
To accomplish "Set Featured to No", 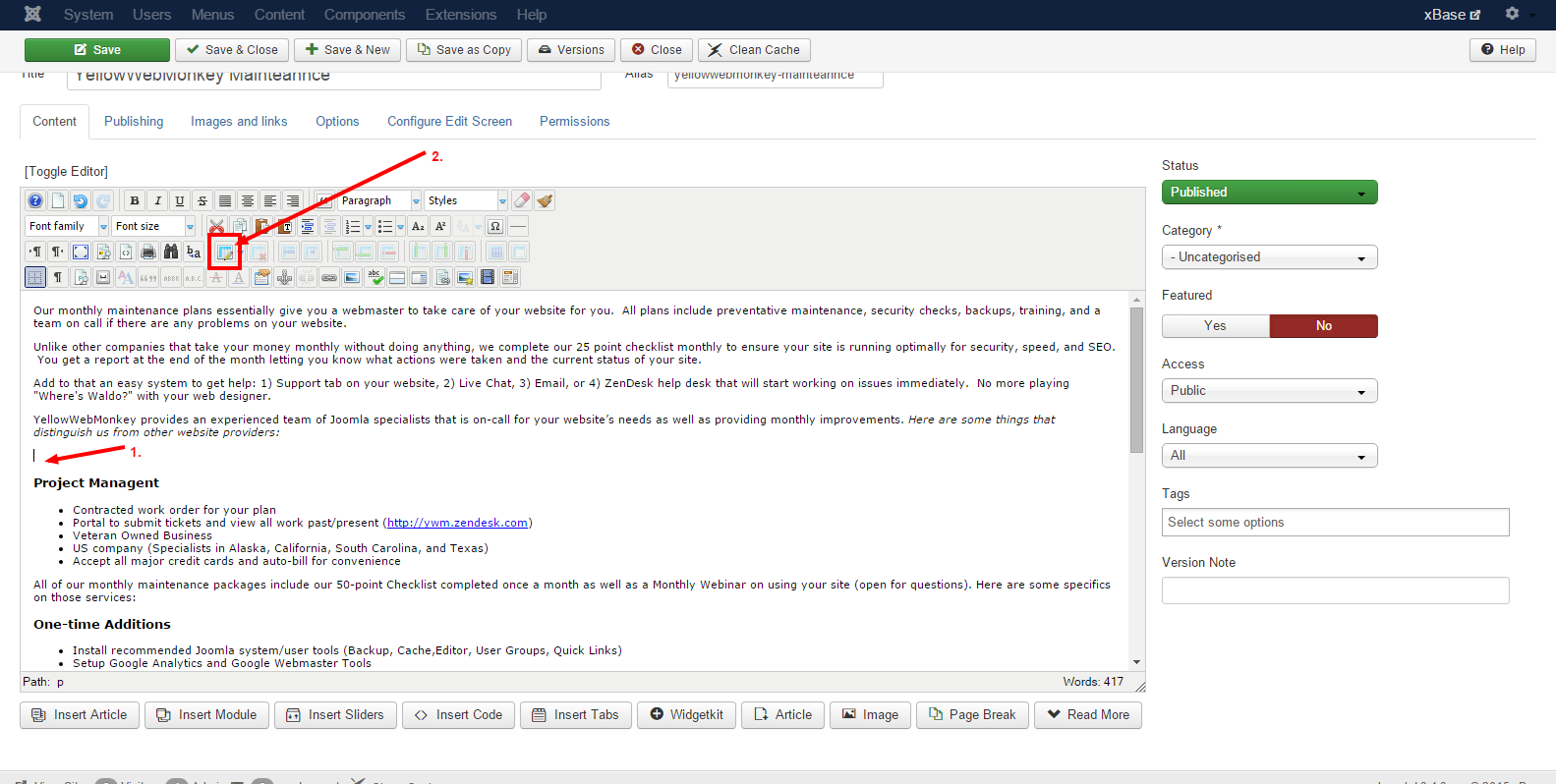I will coord(1324,326).
